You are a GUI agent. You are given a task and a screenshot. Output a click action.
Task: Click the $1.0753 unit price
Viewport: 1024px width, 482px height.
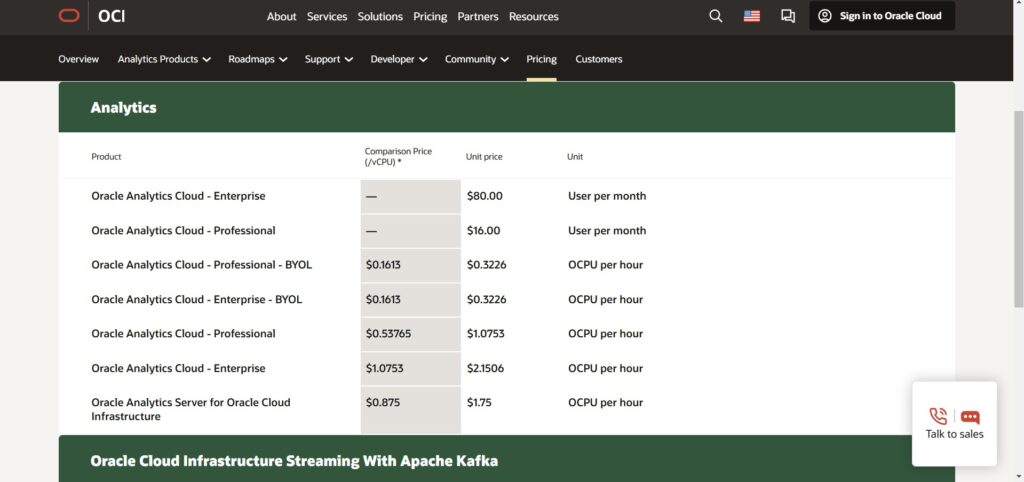tap(485, 334)
